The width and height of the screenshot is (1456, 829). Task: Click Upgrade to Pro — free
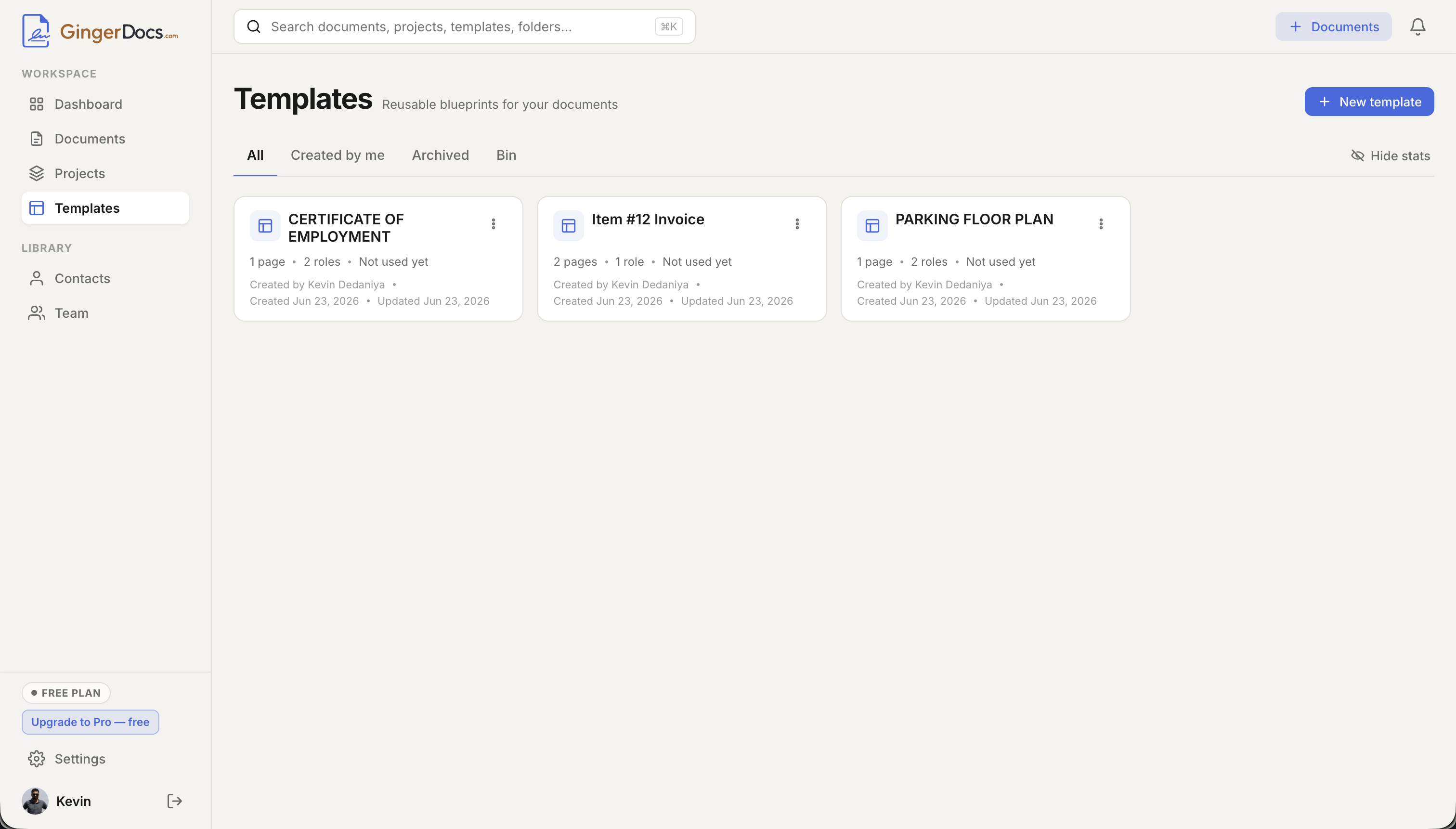click(x=90, y=722)
